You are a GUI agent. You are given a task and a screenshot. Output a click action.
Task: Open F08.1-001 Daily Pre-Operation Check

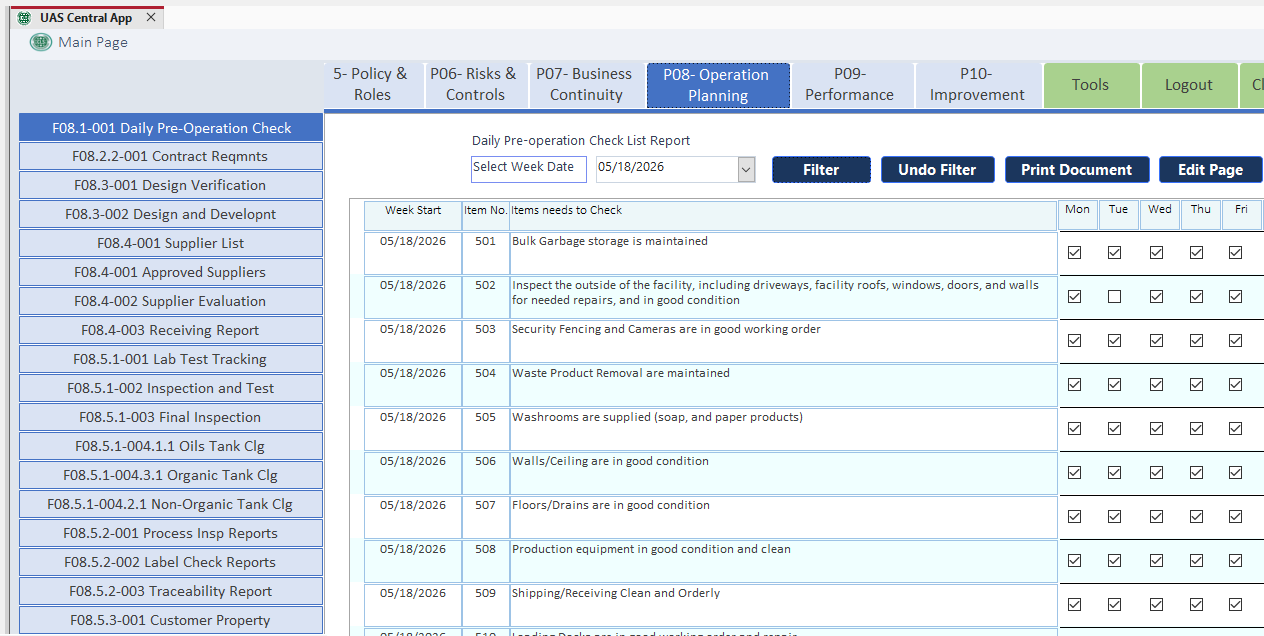[171, 128]
